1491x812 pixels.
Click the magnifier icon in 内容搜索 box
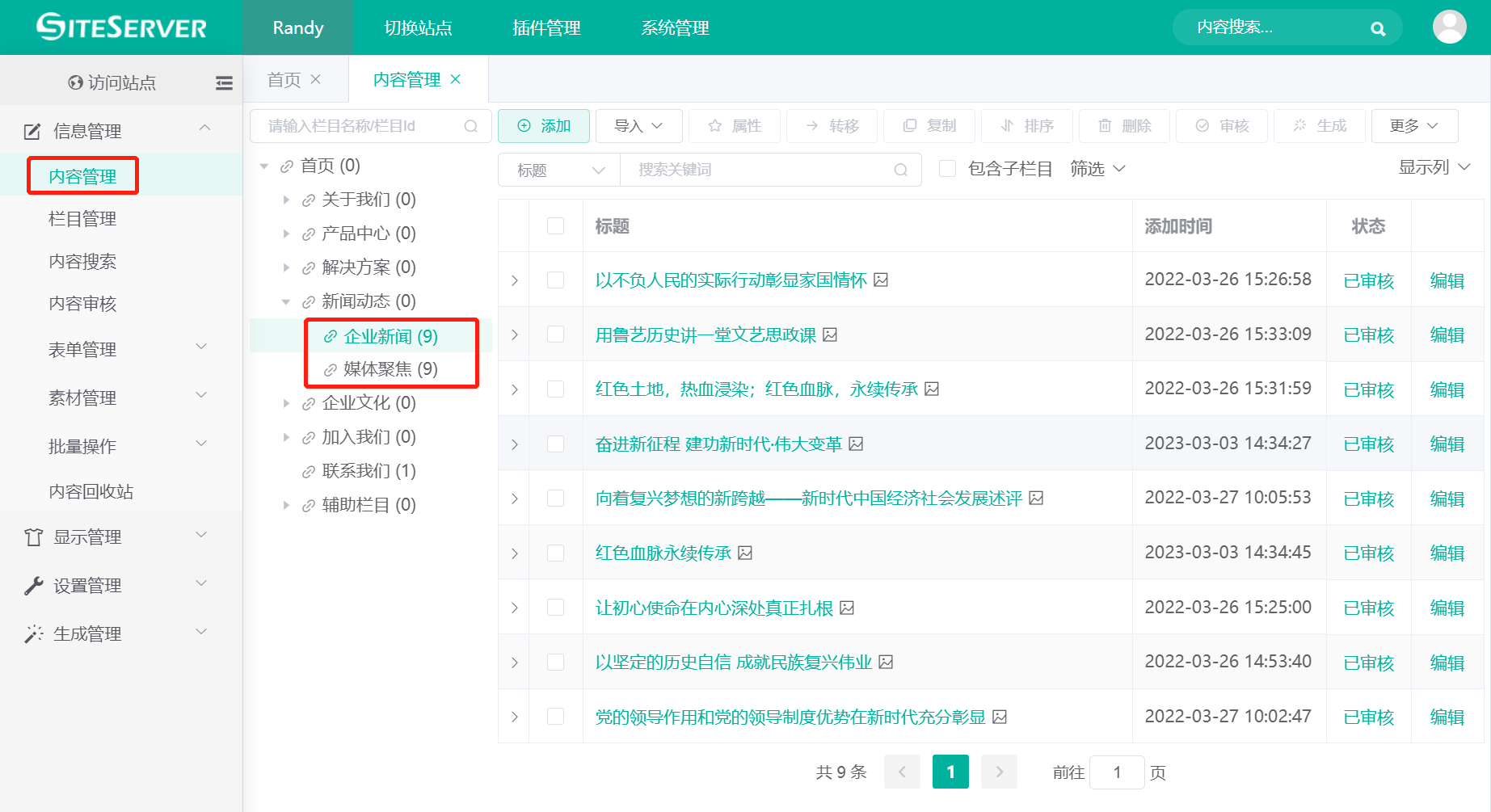(1377, 27)
